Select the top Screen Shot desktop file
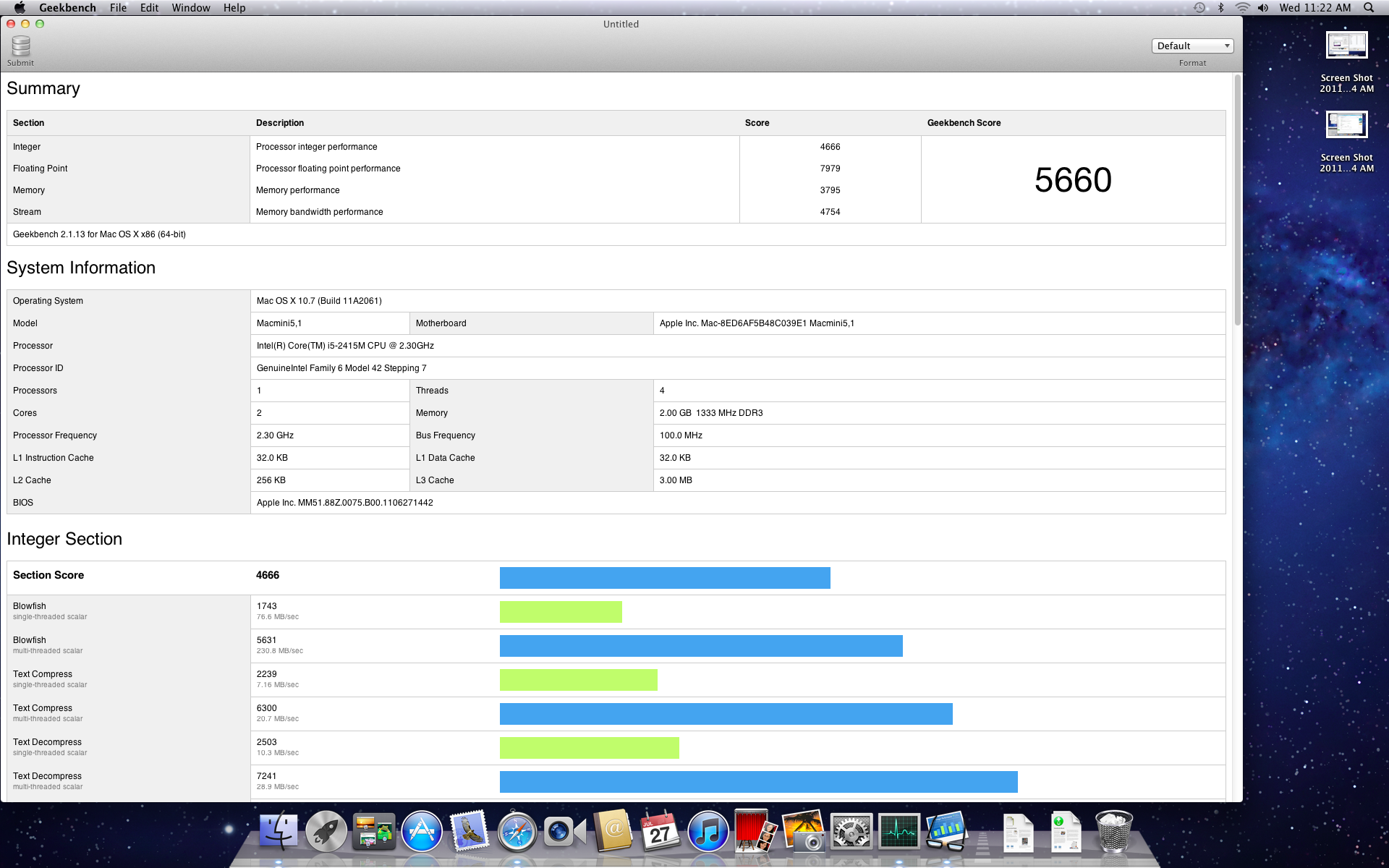Screen dimensions: 1389x868 (1346, 46)
